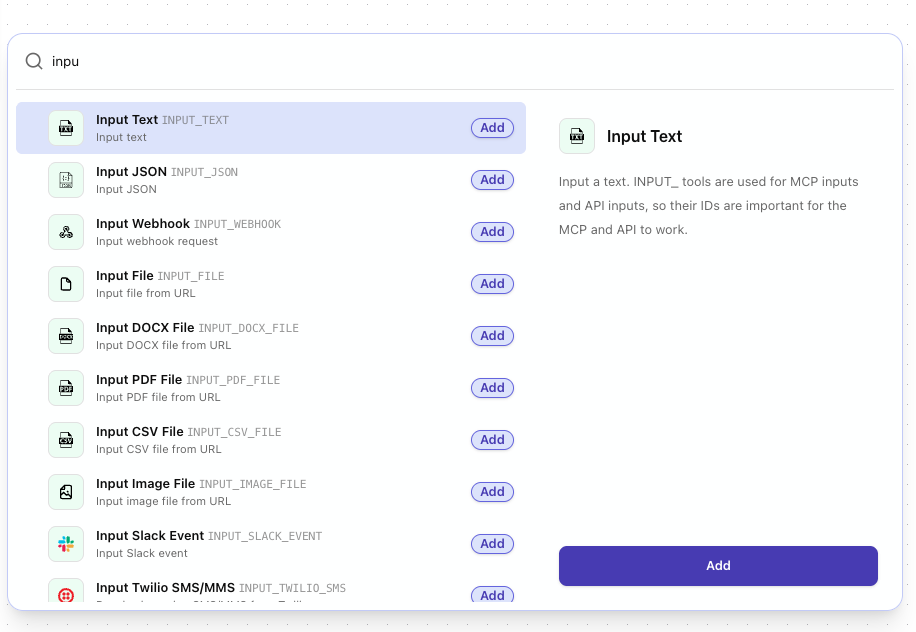Viewport: 916px width, 632px height.
Task: Add the Input Text tool from list row
Action: (x=492, y=128)
